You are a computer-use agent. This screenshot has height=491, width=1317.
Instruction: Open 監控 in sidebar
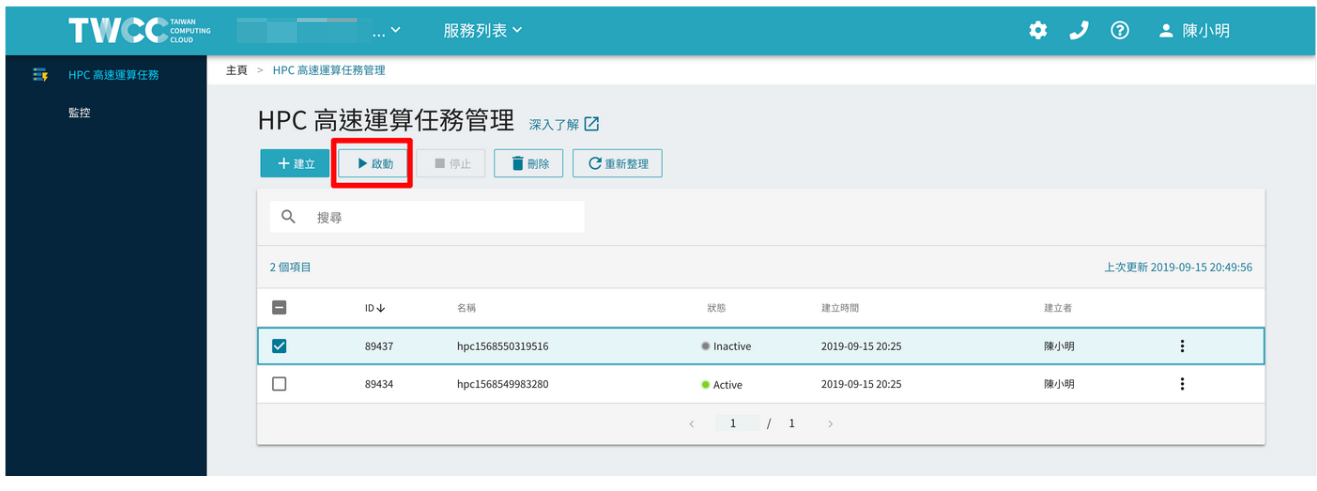79,113
